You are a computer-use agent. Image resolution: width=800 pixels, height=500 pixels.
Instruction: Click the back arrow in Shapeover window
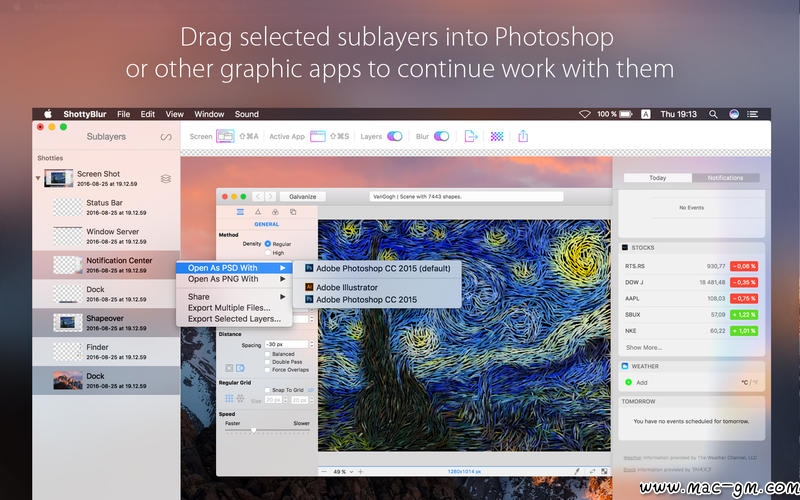[259, 196]
